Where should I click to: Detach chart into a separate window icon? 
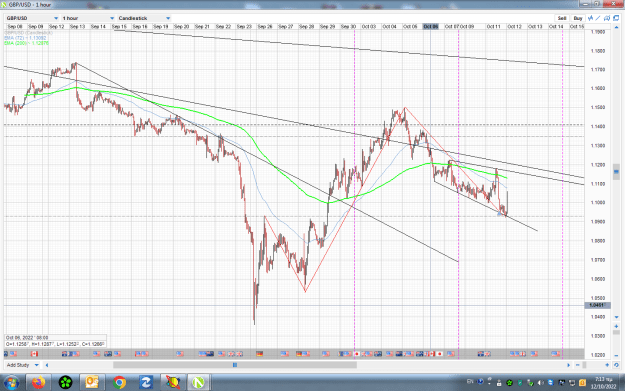coord(616,18)
